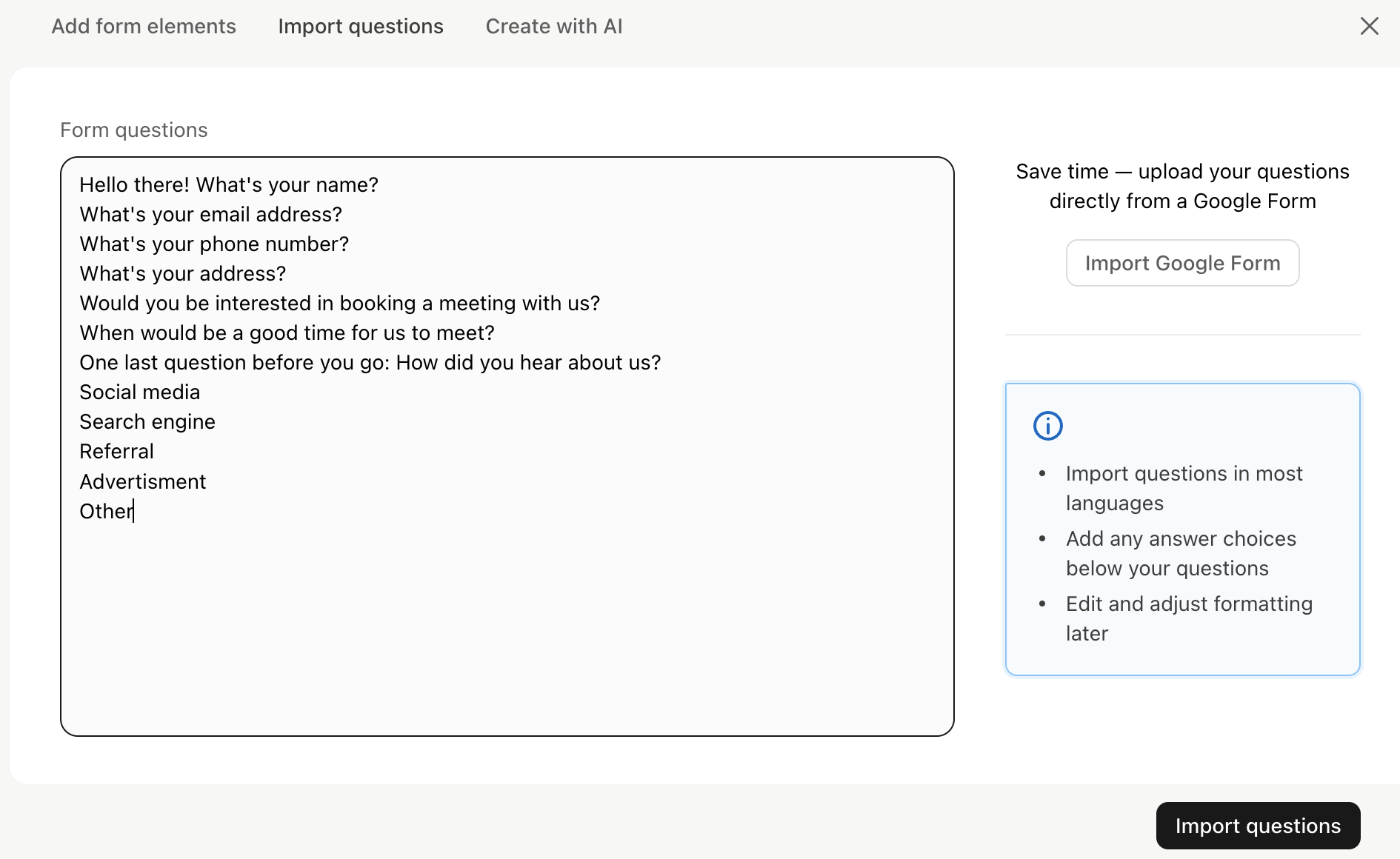Switch to the Add form elements tab
This screenshot has height=859, width=1400.
144,26
